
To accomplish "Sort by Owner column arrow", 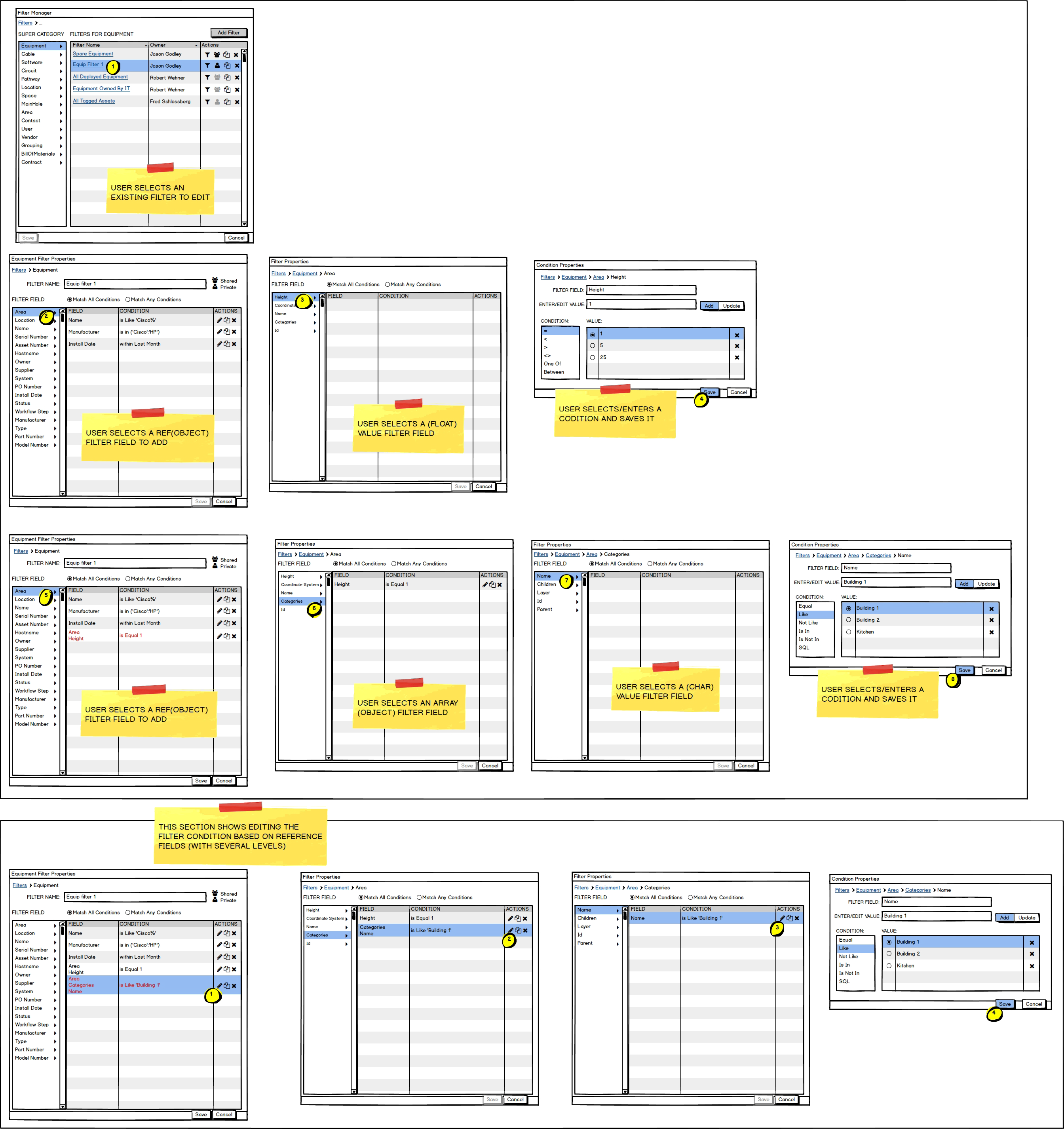I will coord(196,46).
